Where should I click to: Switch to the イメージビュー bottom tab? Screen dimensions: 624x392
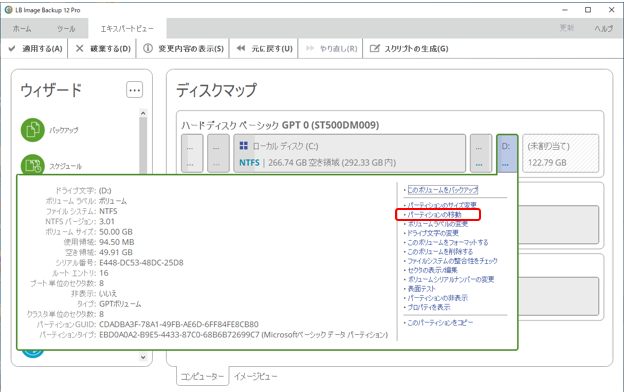255,376
